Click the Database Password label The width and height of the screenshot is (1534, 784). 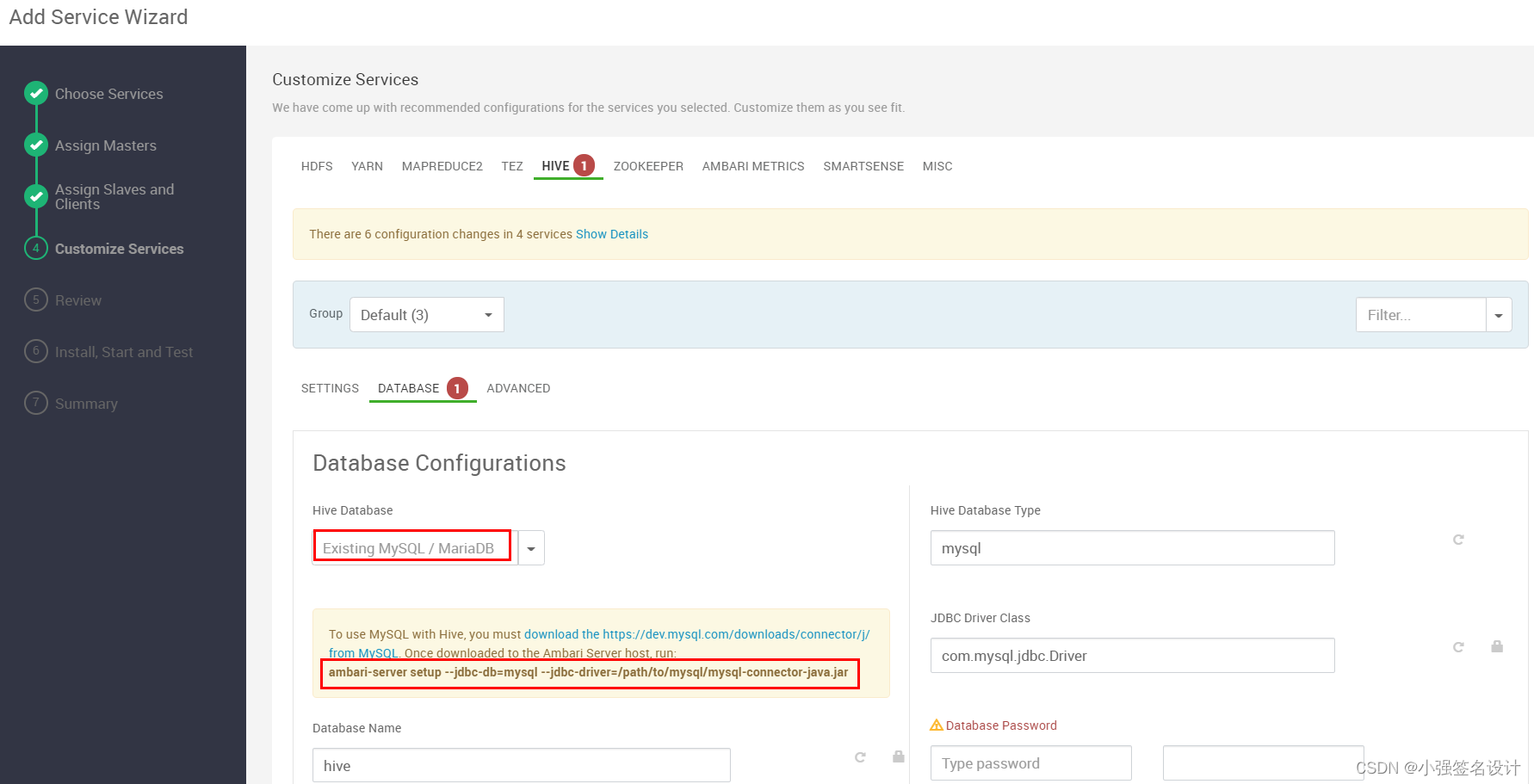click(x=1001, y=725)
